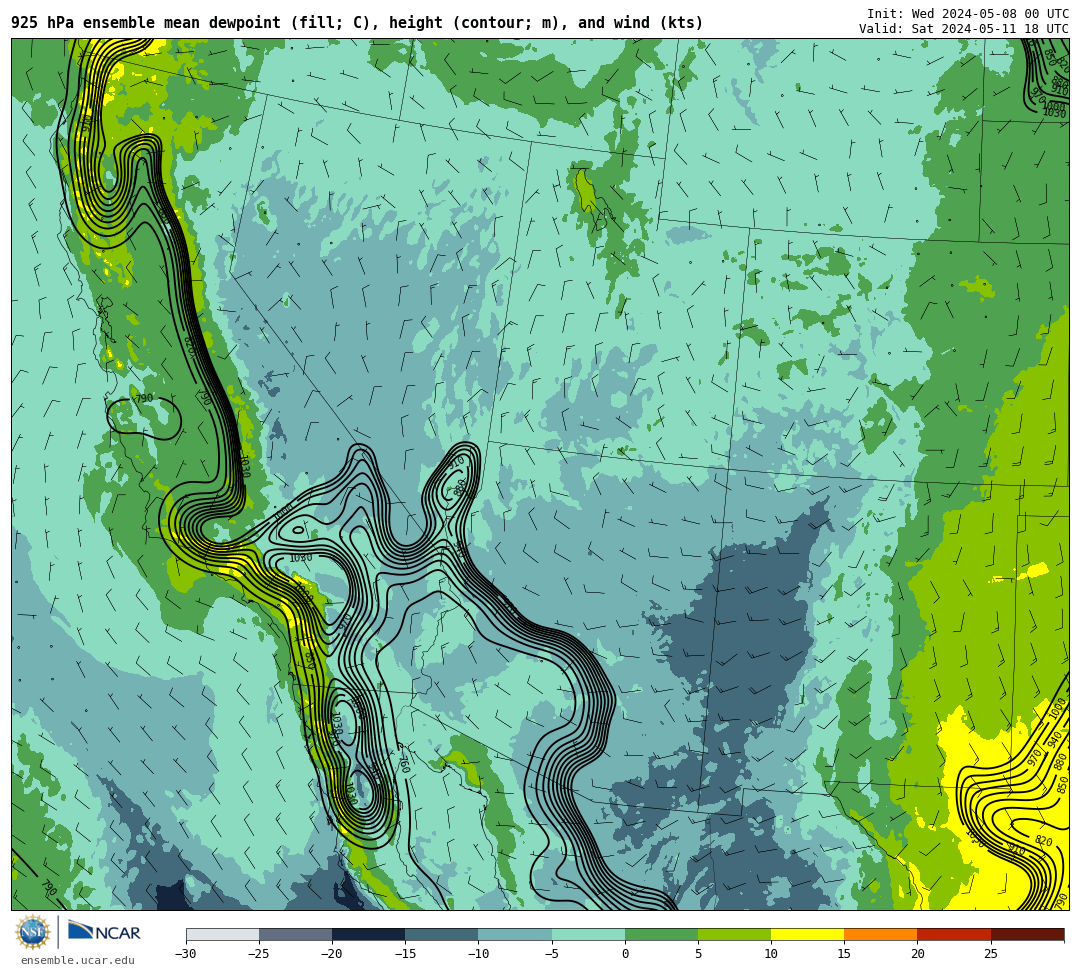Click the positive 15 colorbar tick label
This screenshot has height=973, width=1080.
844,954
